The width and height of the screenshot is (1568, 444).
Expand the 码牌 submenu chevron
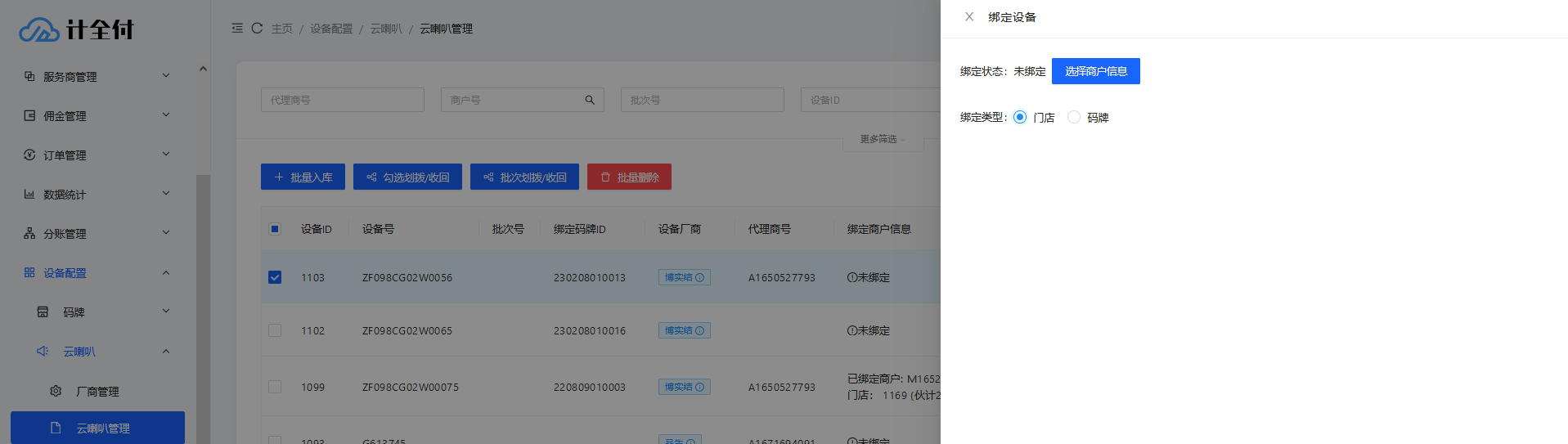coord(166,311)
